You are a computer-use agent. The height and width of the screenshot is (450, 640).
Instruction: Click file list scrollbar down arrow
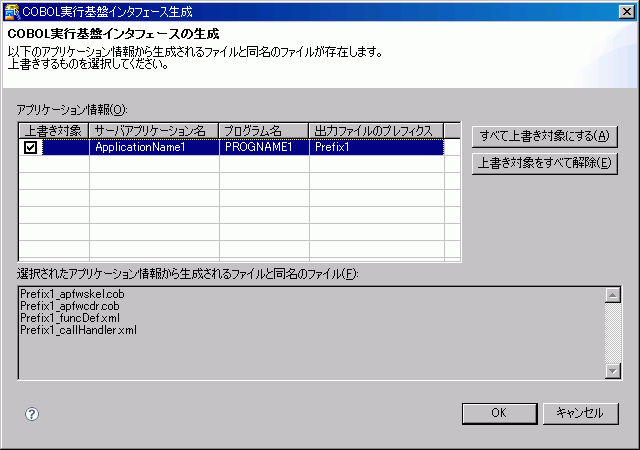tap(614, 371)
